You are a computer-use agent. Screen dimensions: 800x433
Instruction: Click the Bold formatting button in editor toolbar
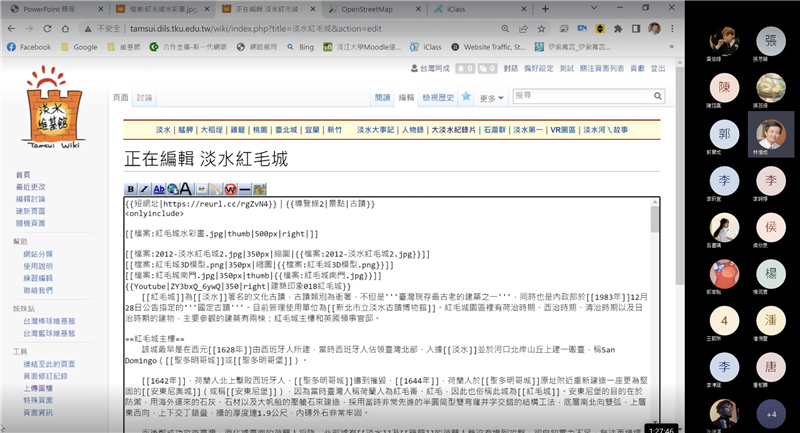point(131,188)
